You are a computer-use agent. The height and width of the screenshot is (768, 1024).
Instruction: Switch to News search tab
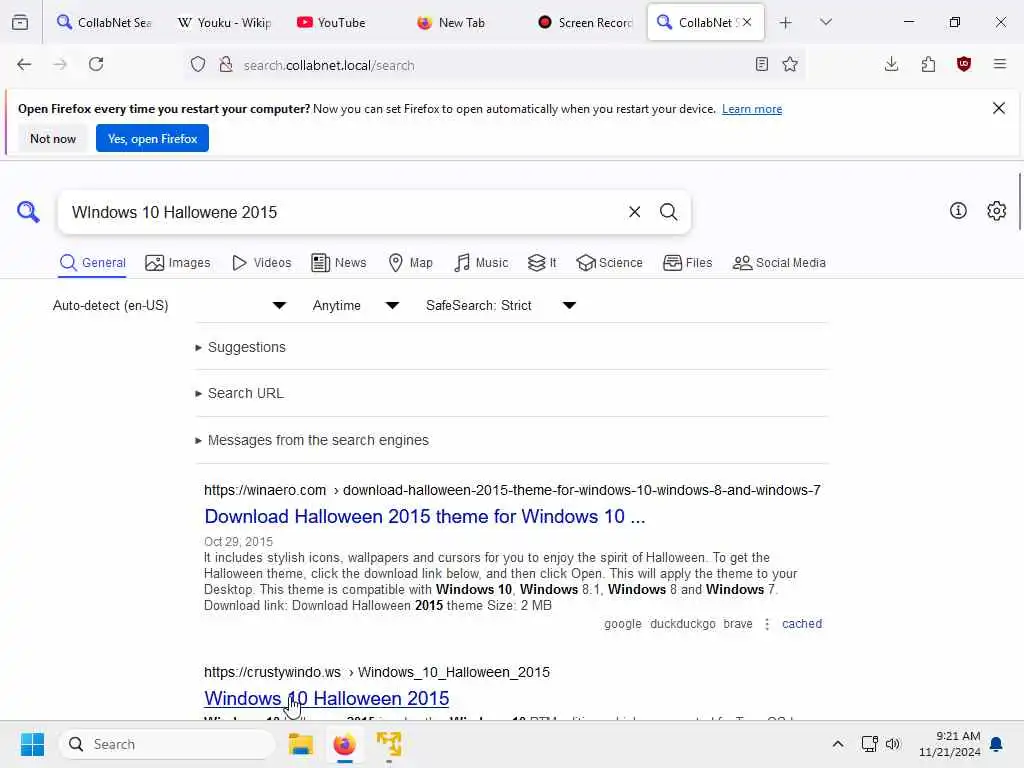[x=339, y=263]
